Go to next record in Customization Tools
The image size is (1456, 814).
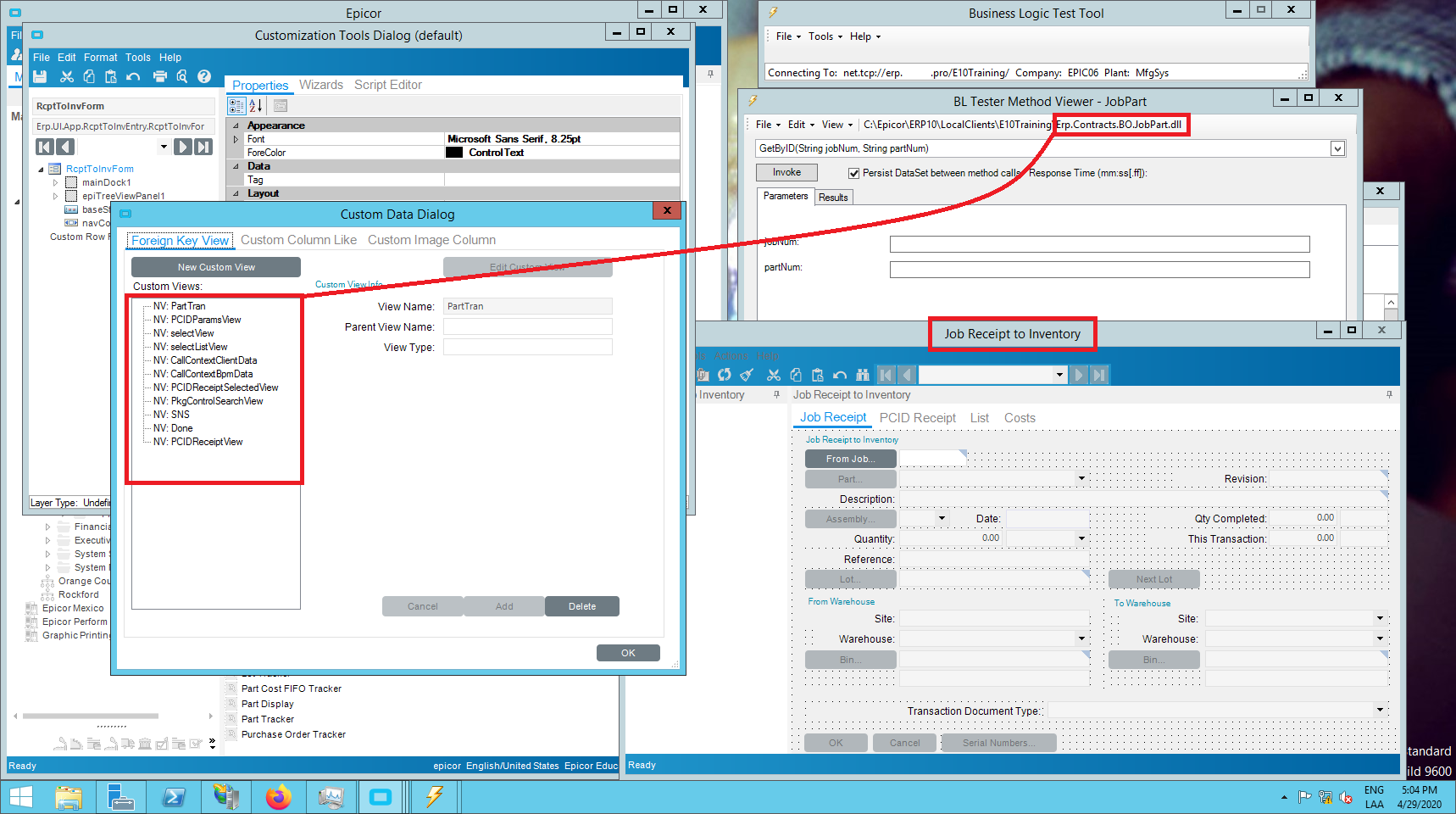[x=182, y=147]
